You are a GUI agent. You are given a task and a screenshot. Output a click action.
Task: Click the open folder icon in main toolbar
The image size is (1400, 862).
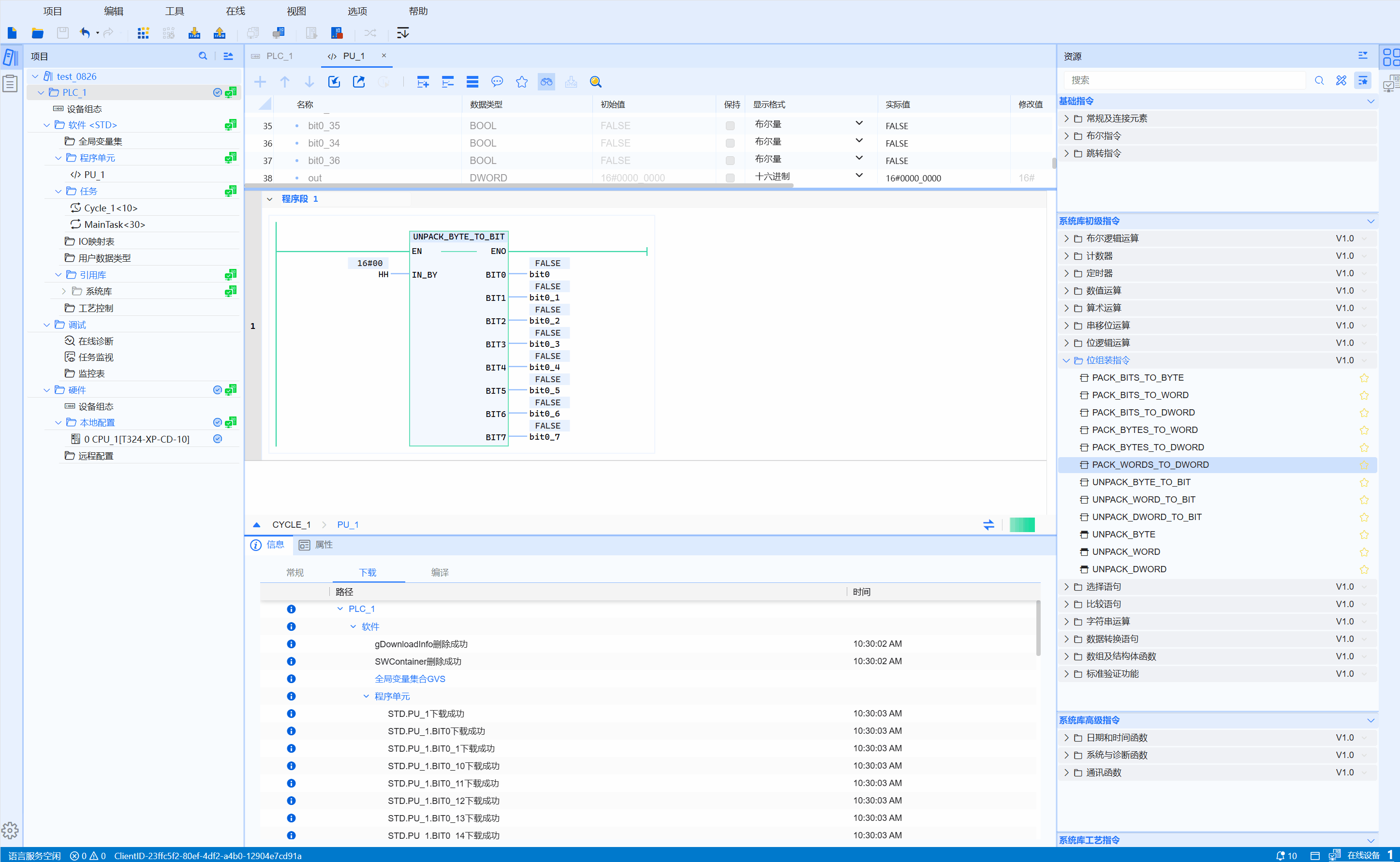pyautogui.click(x=38, y=33)
